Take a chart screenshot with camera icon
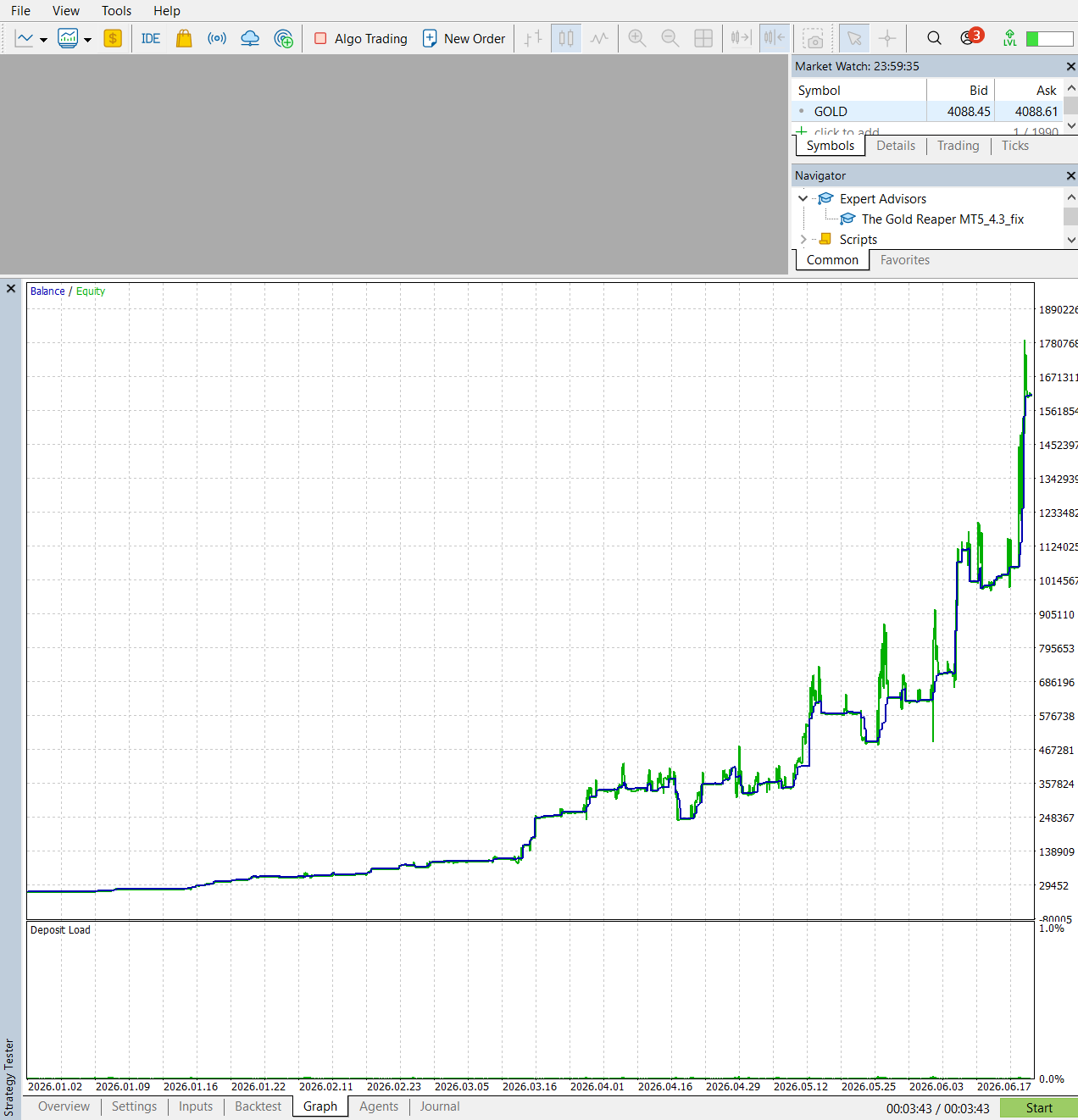The height and width of the screenshot is (1120, 1078). click(814, 39)
